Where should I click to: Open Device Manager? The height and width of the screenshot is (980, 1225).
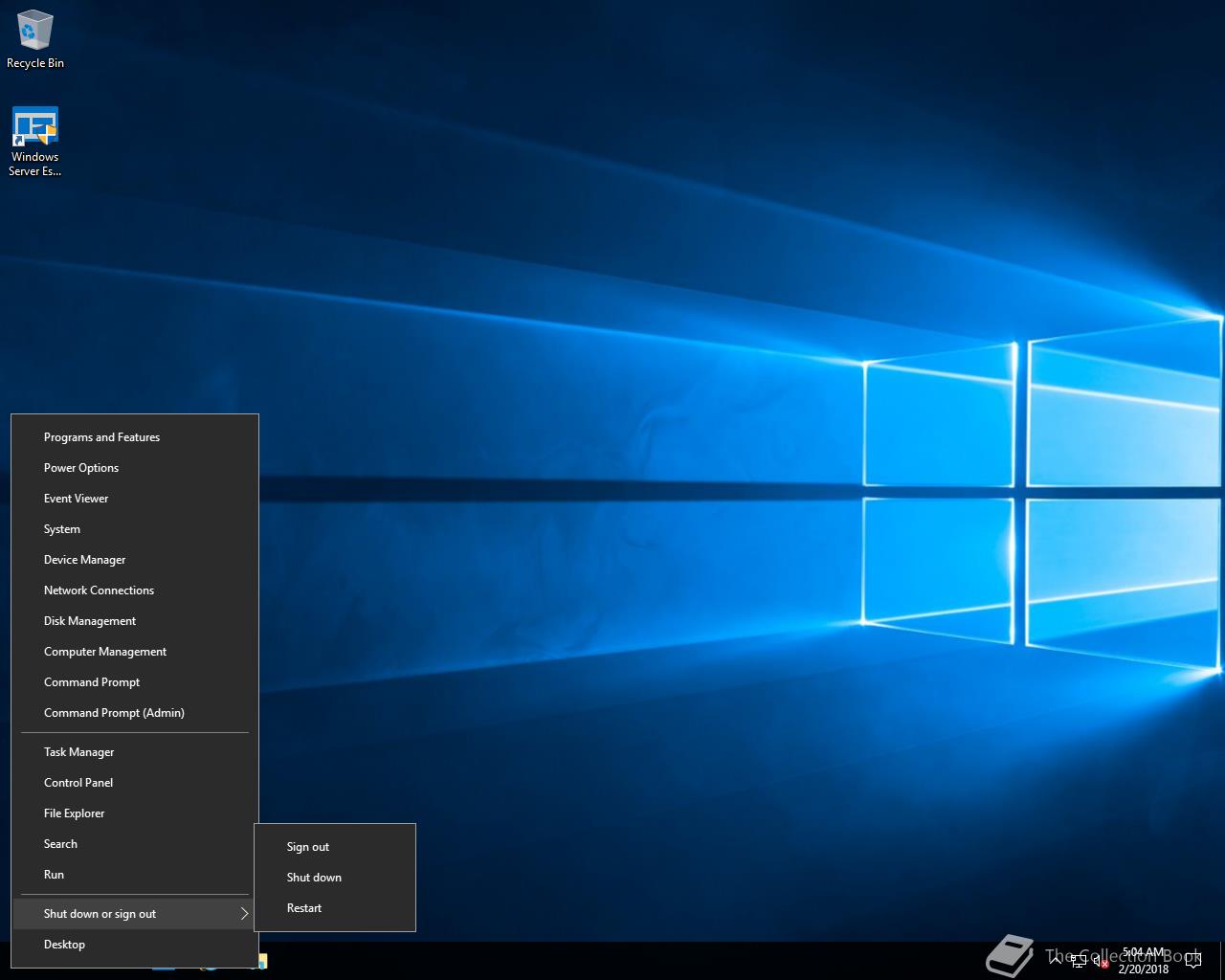click(135, 560)
